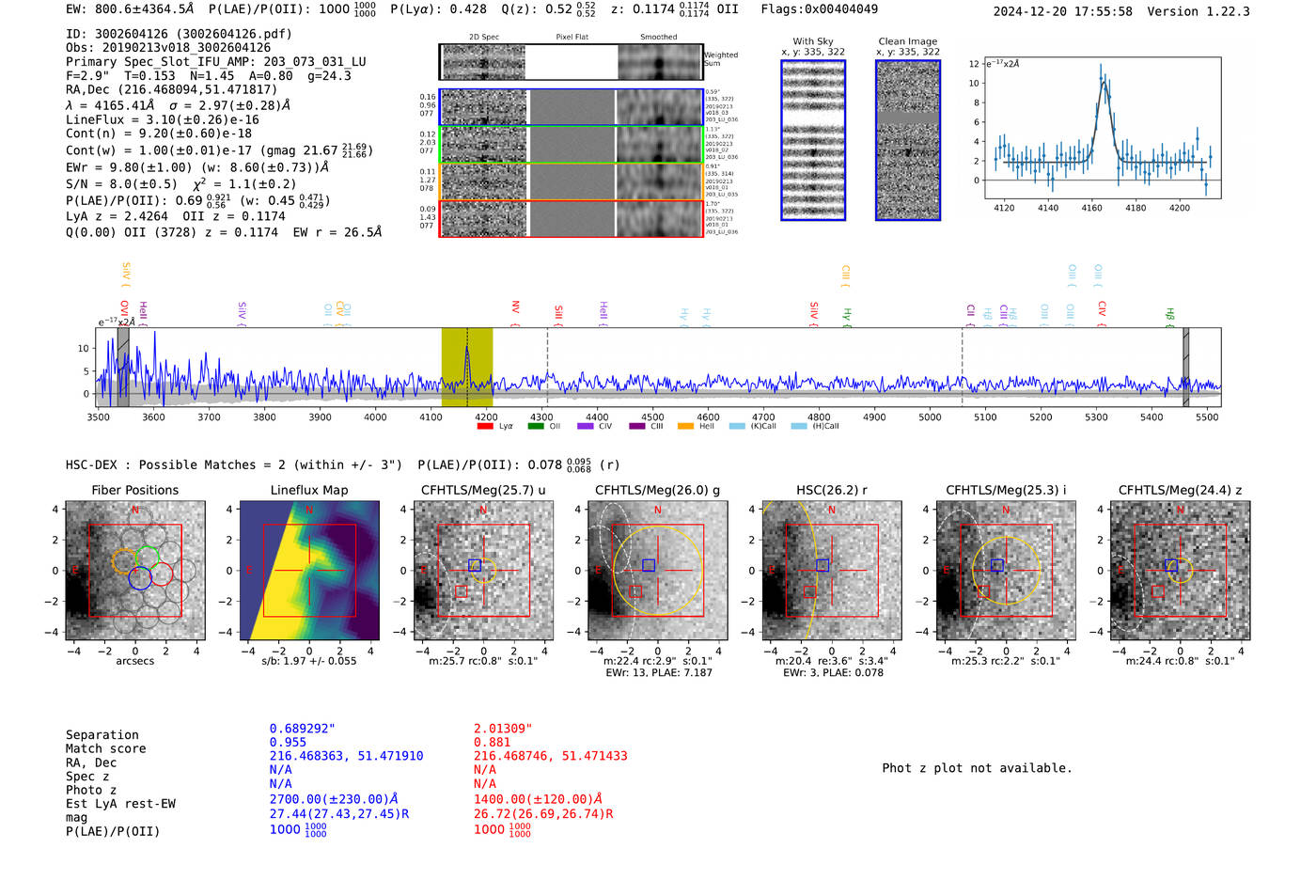The width and height of the screenshot is (1316, 896).
Task: Click the Gaussian line fit plot
Action: click(1101, 129)
